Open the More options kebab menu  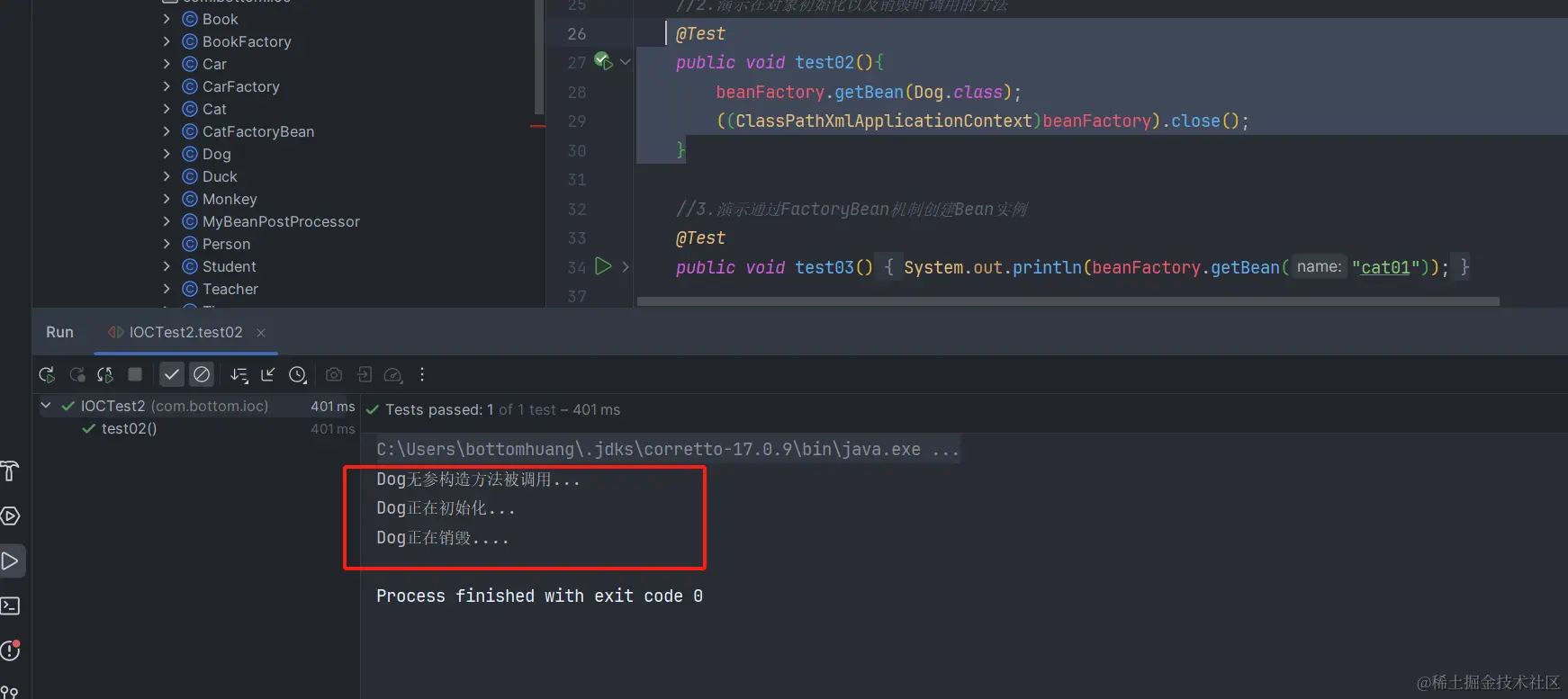pos(422,374)
